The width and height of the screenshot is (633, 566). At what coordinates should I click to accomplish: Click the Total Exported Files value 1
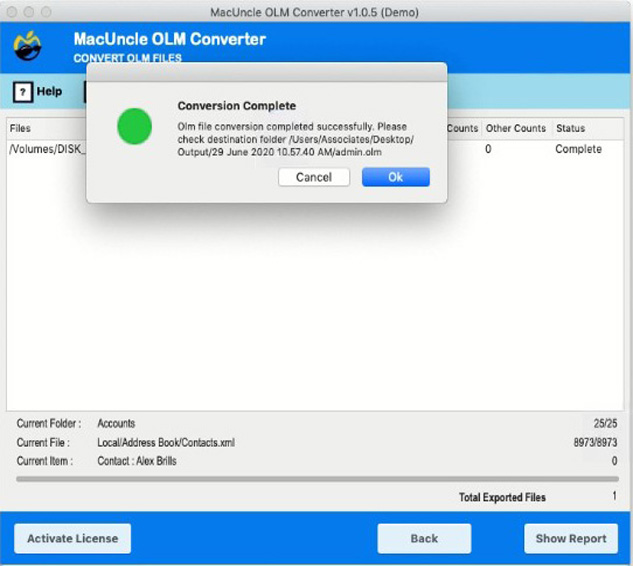tap(614, 496)
